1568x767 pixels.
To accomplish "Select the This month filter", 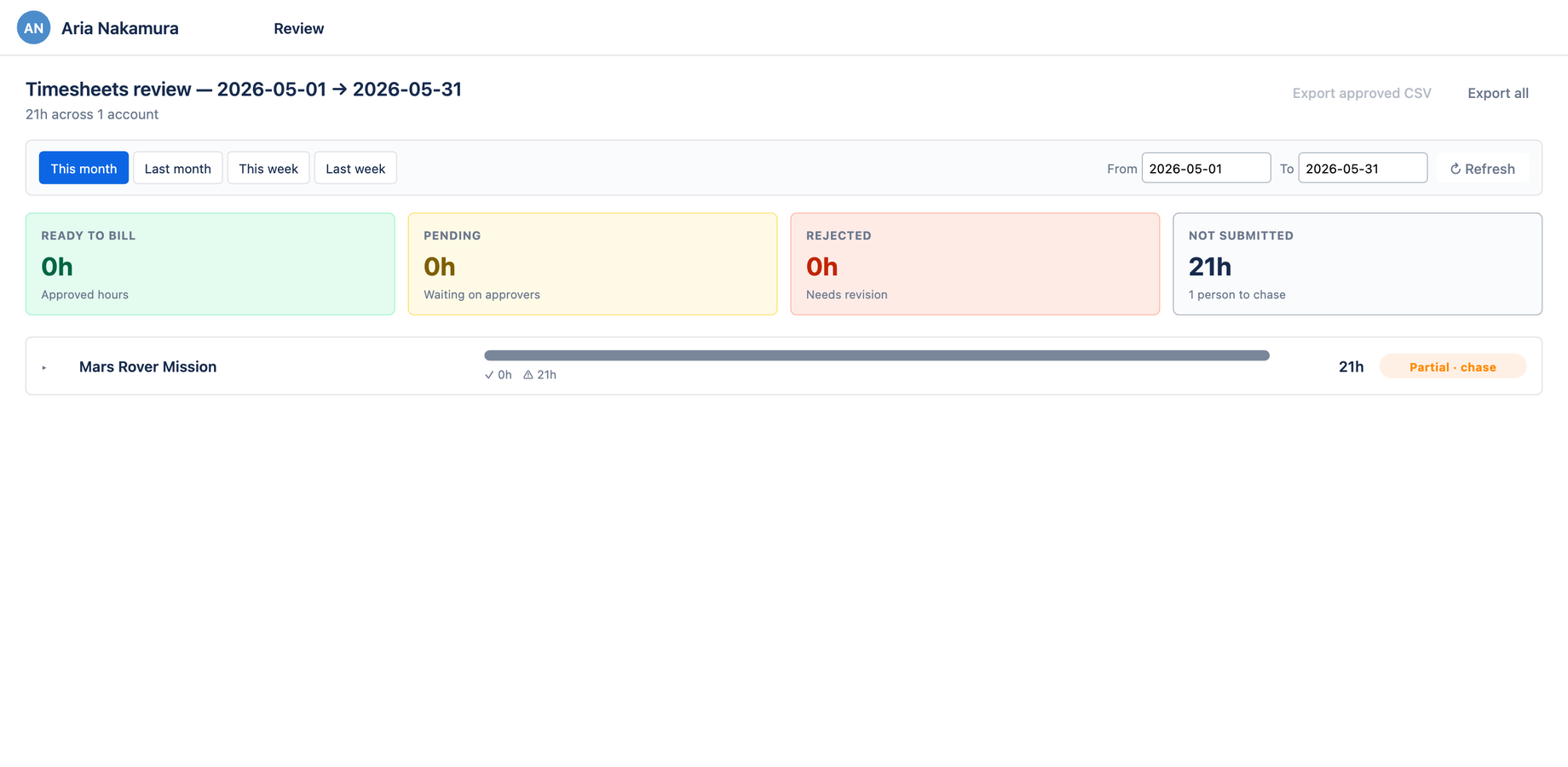I will click(x=84, y=168).
